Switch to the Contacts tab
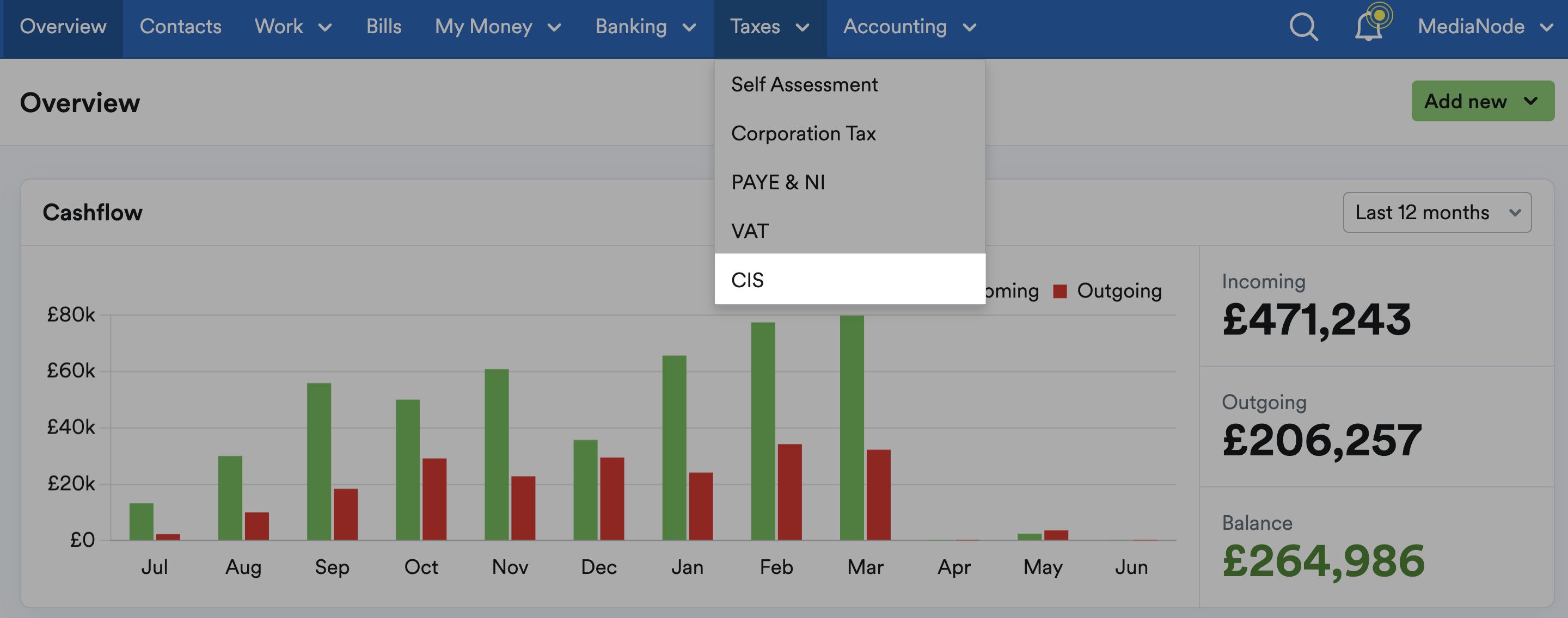 180,27
